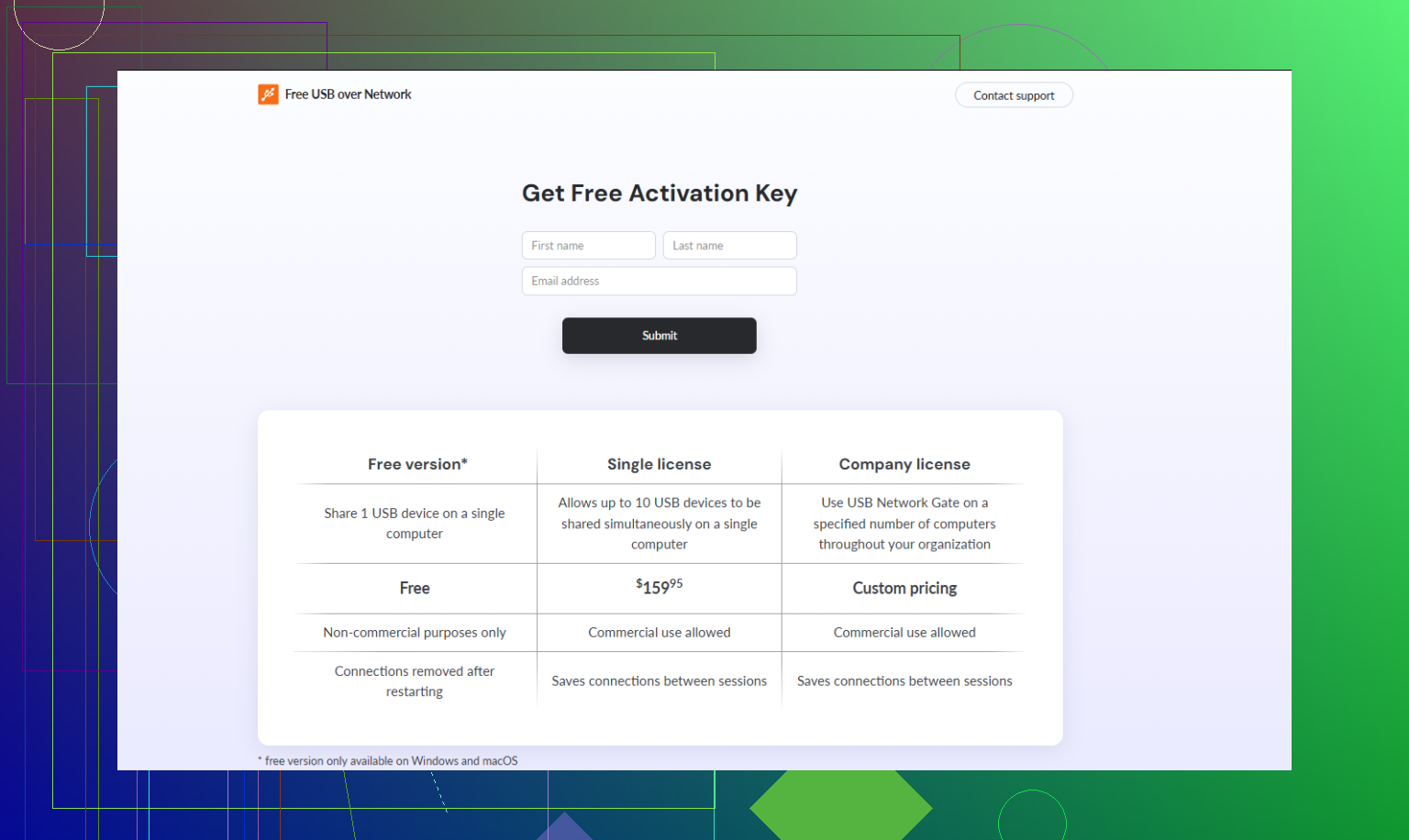This screenshot has height=840, width=1409.
Task: Click the Free USB over Network brand text
Action: pos(348,94)
